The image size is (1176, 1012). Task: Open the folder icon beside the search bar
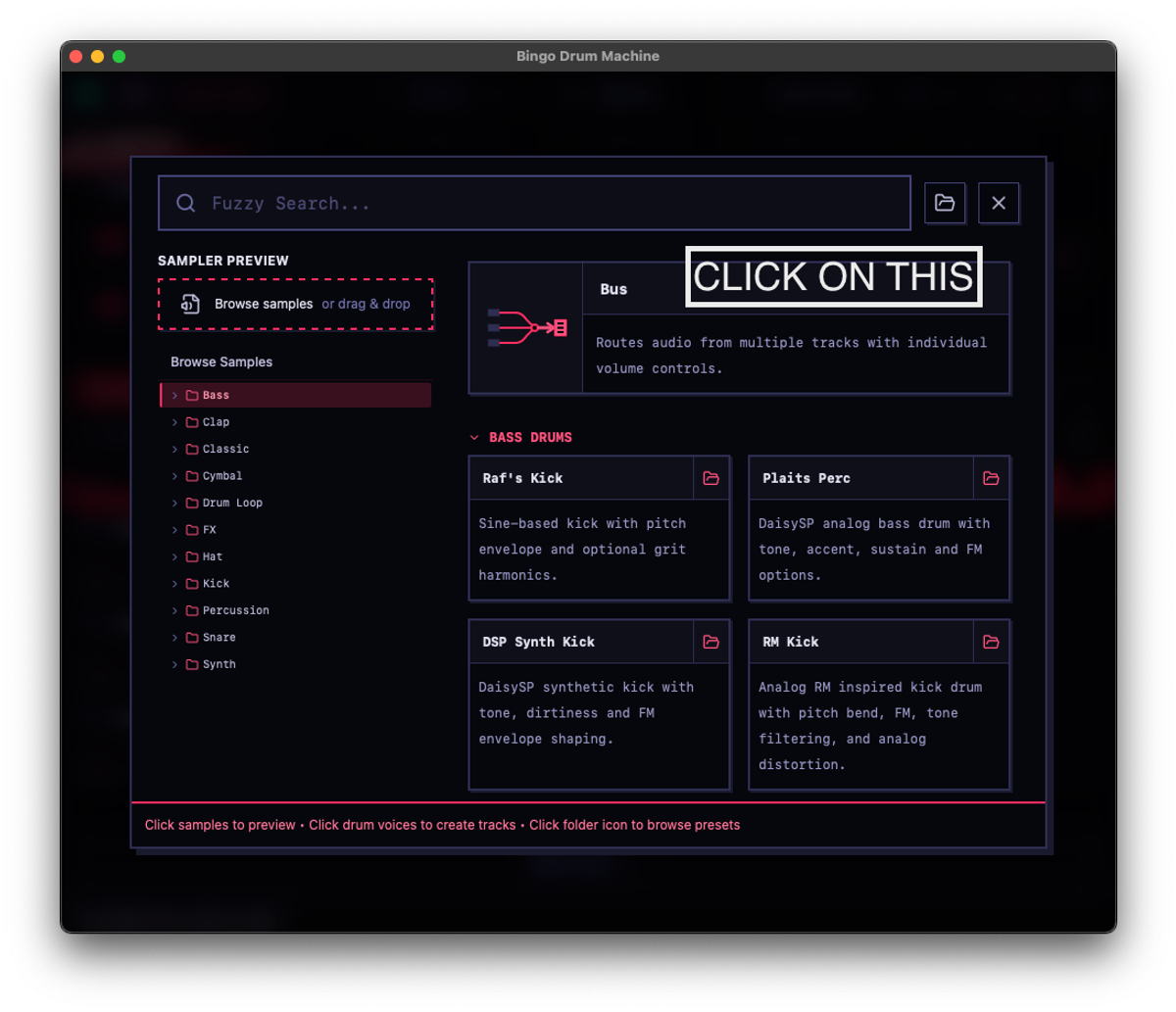945,202
